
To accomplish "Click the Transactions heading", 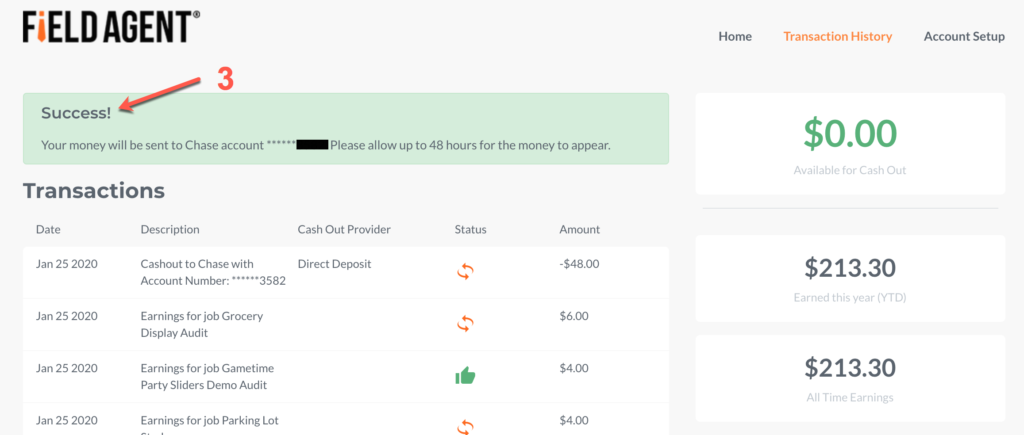I will coord(94,191).
